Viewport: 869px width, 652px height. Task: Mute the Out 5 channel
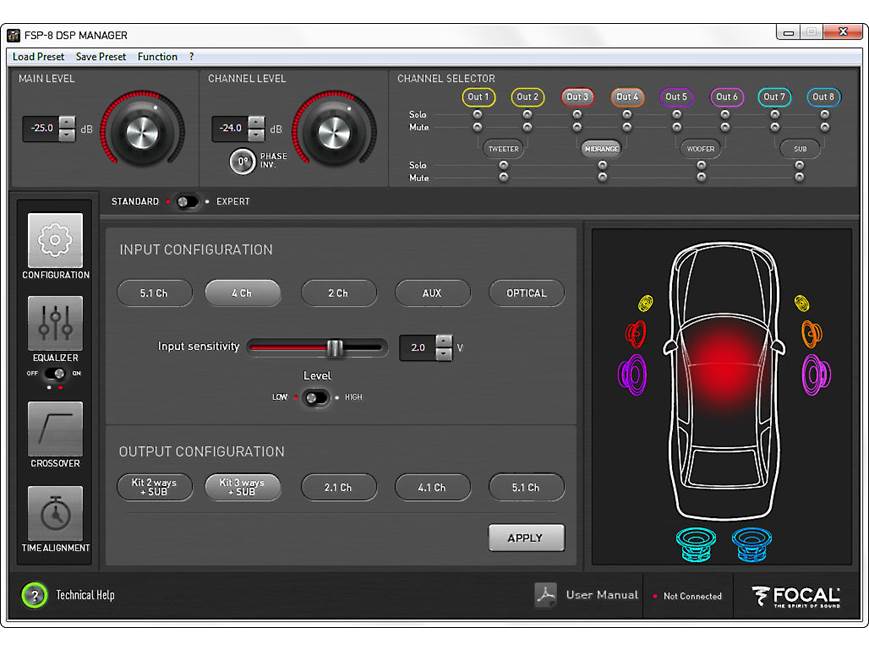tap(676, 127)
